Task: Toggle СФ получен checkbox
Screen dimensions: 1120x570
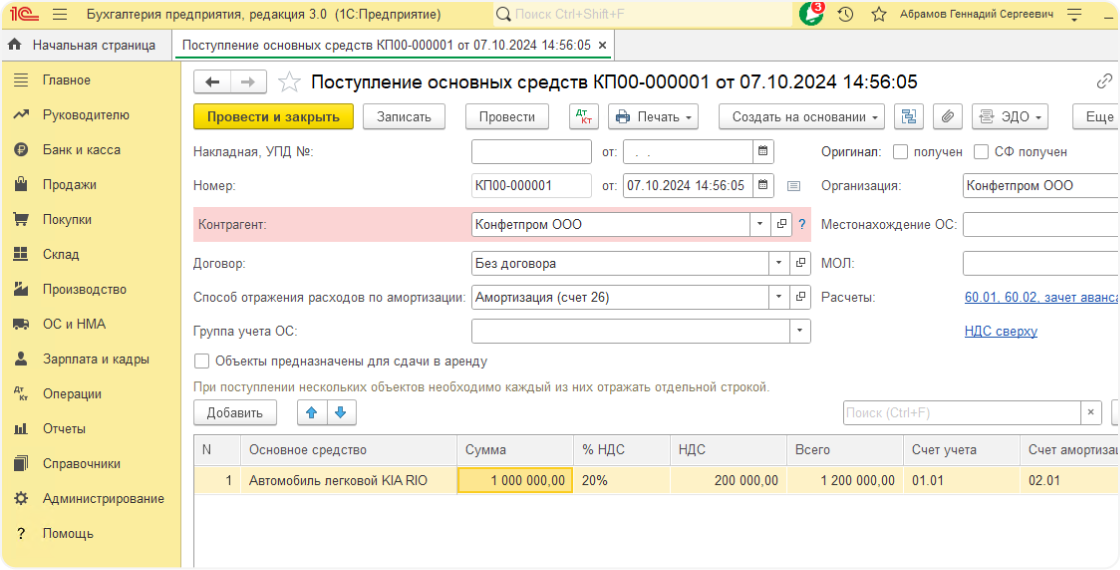Action: point(981,151)
